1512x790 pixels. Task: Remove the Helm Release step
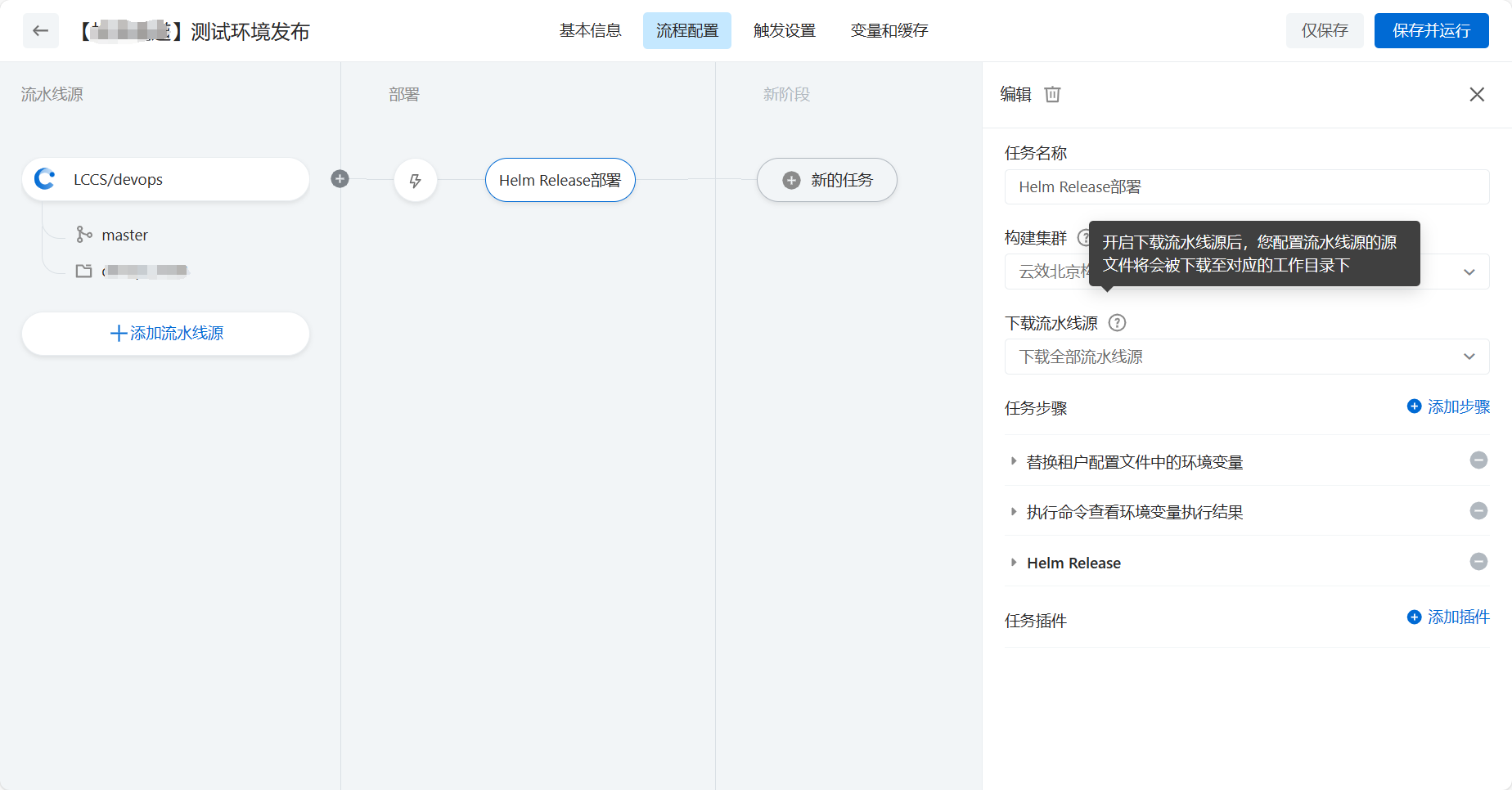click(x=1478, y=562)
